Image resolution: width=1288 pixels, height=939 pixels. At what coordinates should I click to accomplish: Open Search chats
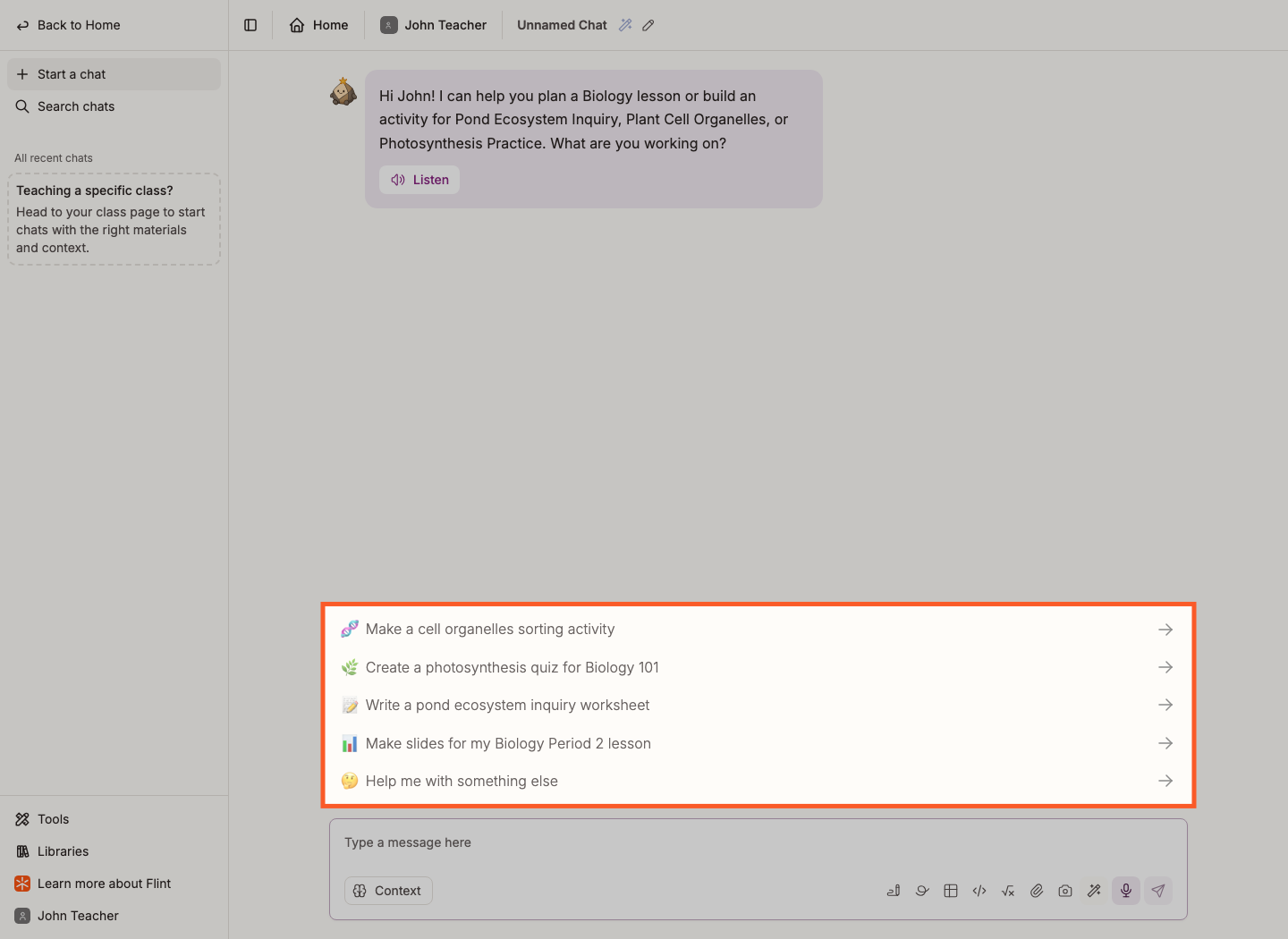[x=114, y=106]
